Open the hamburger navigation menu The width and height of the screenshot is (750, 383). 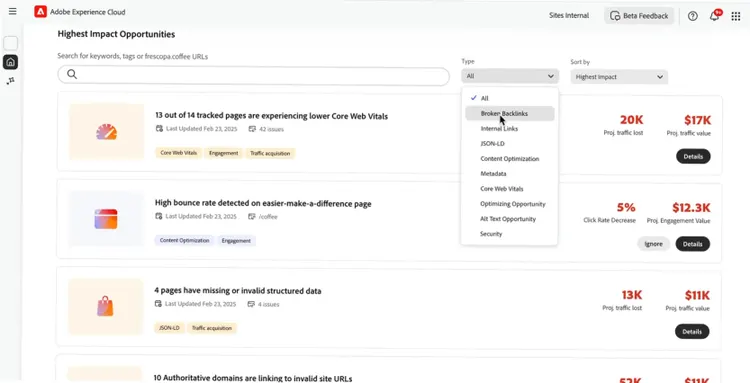click(x=12, y=11)
